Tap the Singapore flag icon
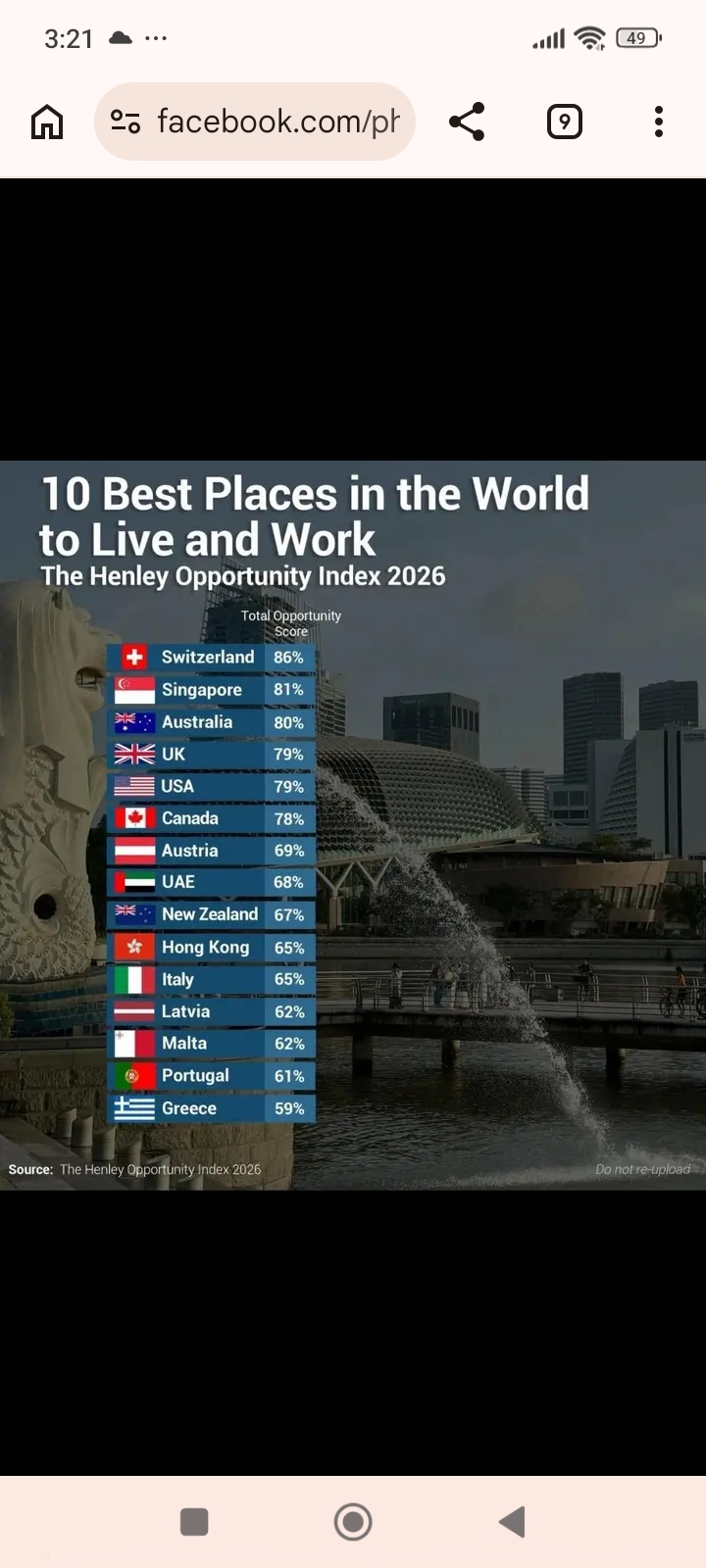This screenshot has width=706, height=1568. point(134,690)
